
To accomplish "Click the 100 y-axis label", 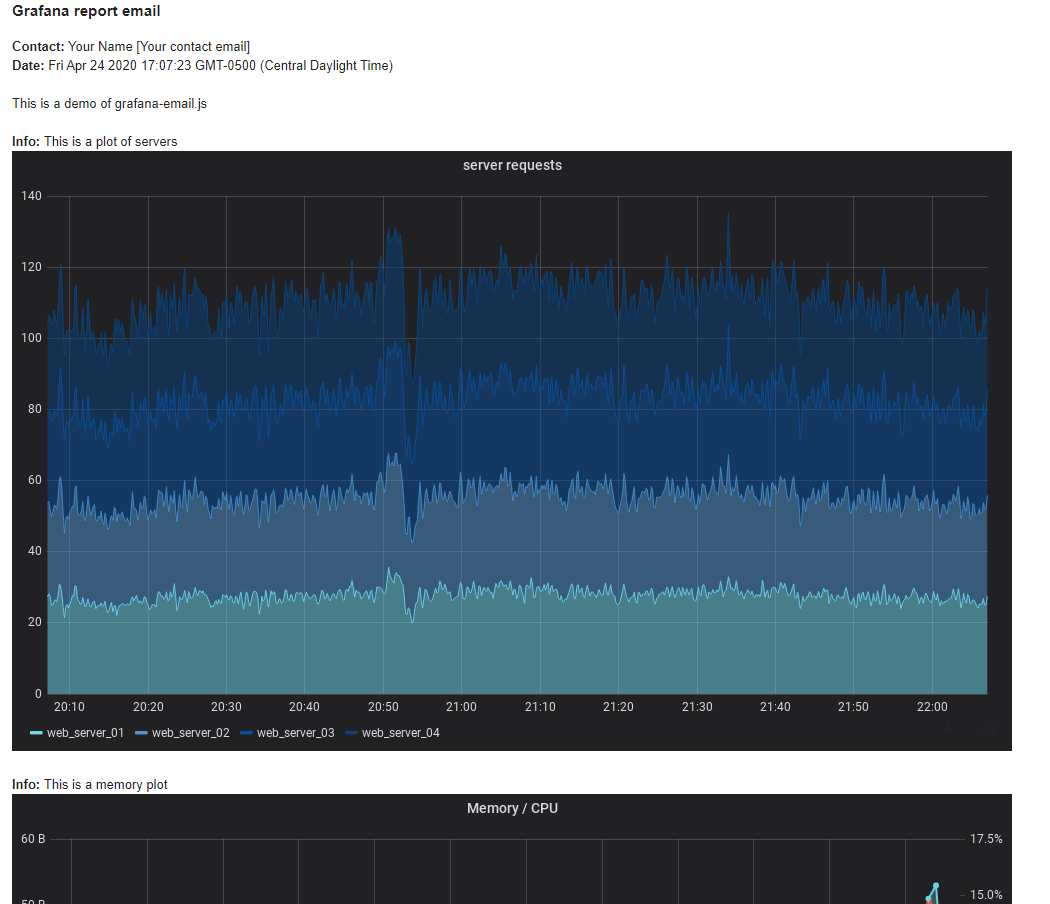I will click(31, 338).
